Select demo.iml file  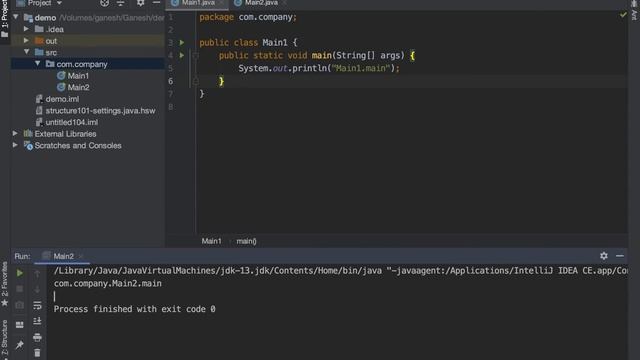[62, 99]
